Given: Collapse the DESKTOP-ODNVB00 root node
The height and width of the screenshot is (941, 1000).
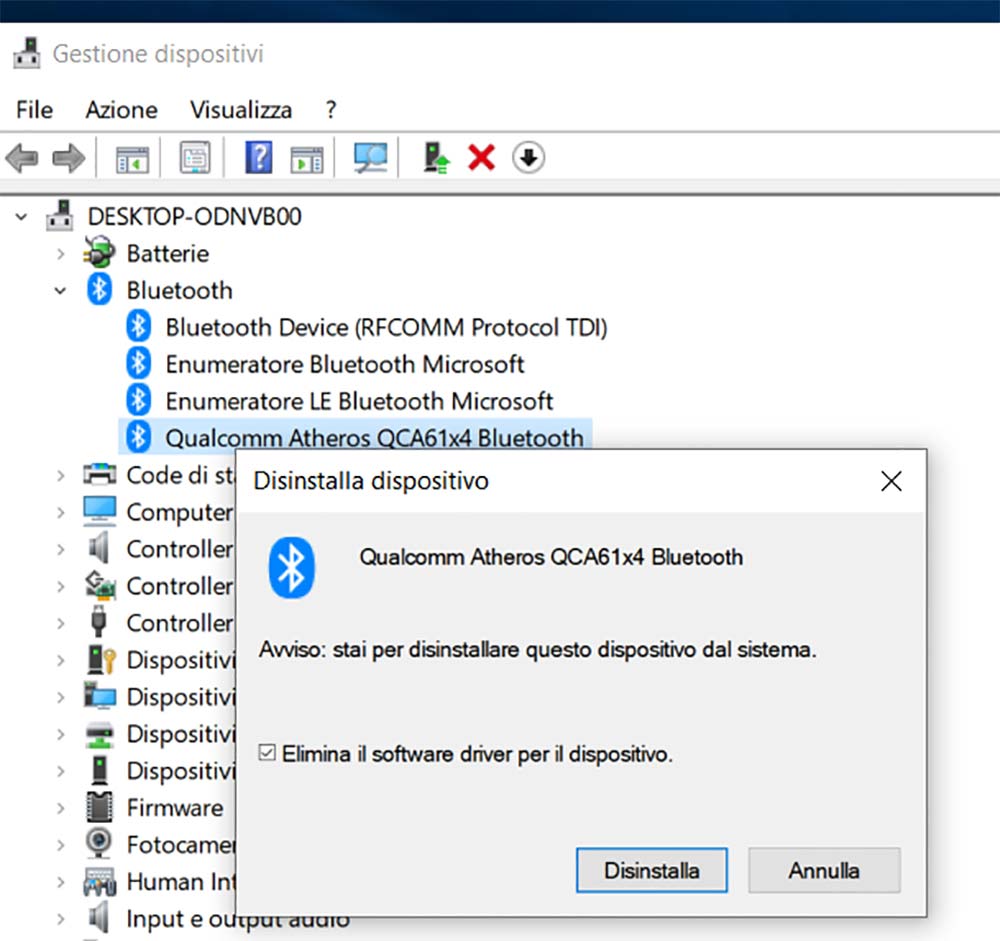Looking at the screenshot, I should 21,217.
